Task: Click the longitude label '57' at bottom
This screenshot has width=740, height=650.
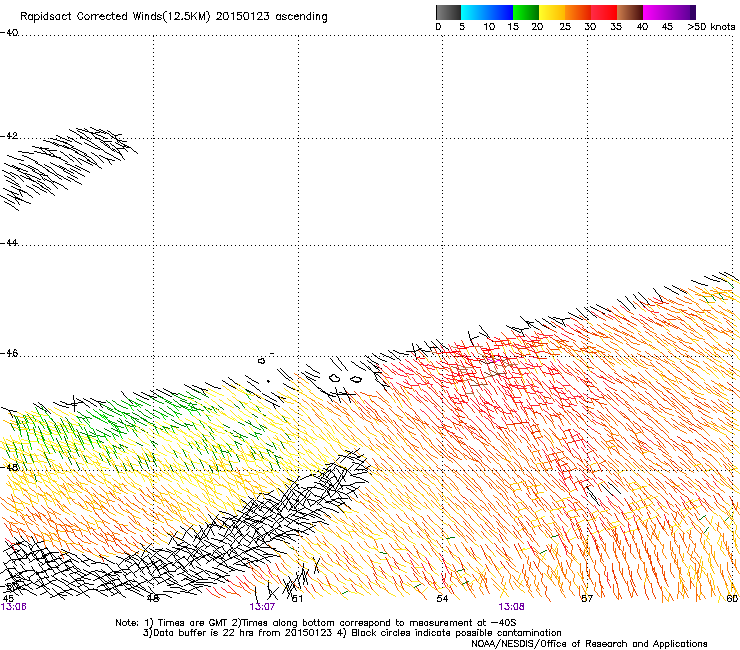Action: click(x=587, y=599)
